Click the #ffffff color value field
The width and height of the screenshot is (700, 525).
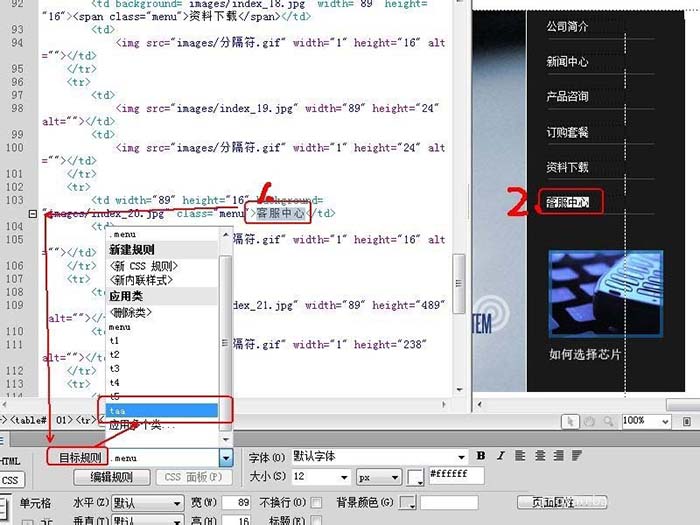(456, 475)
